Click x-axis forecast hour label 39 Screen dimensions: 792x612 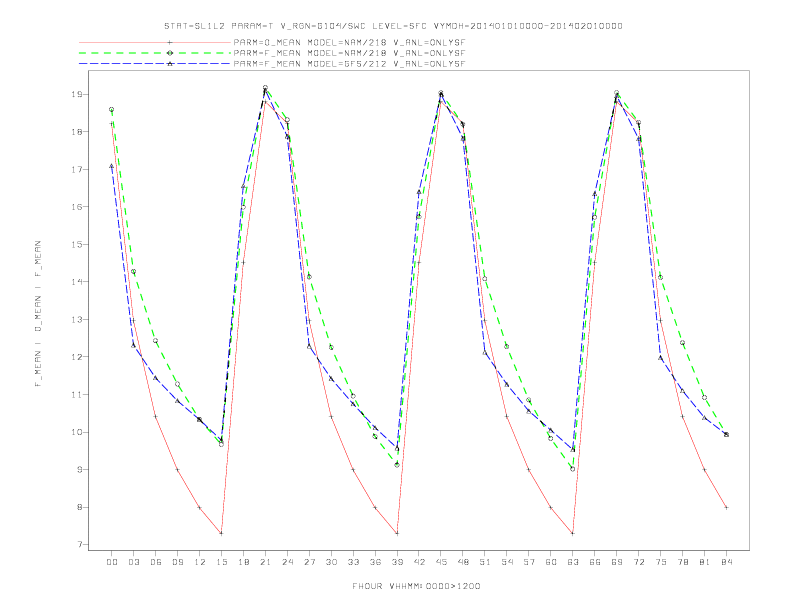[397, 562]
